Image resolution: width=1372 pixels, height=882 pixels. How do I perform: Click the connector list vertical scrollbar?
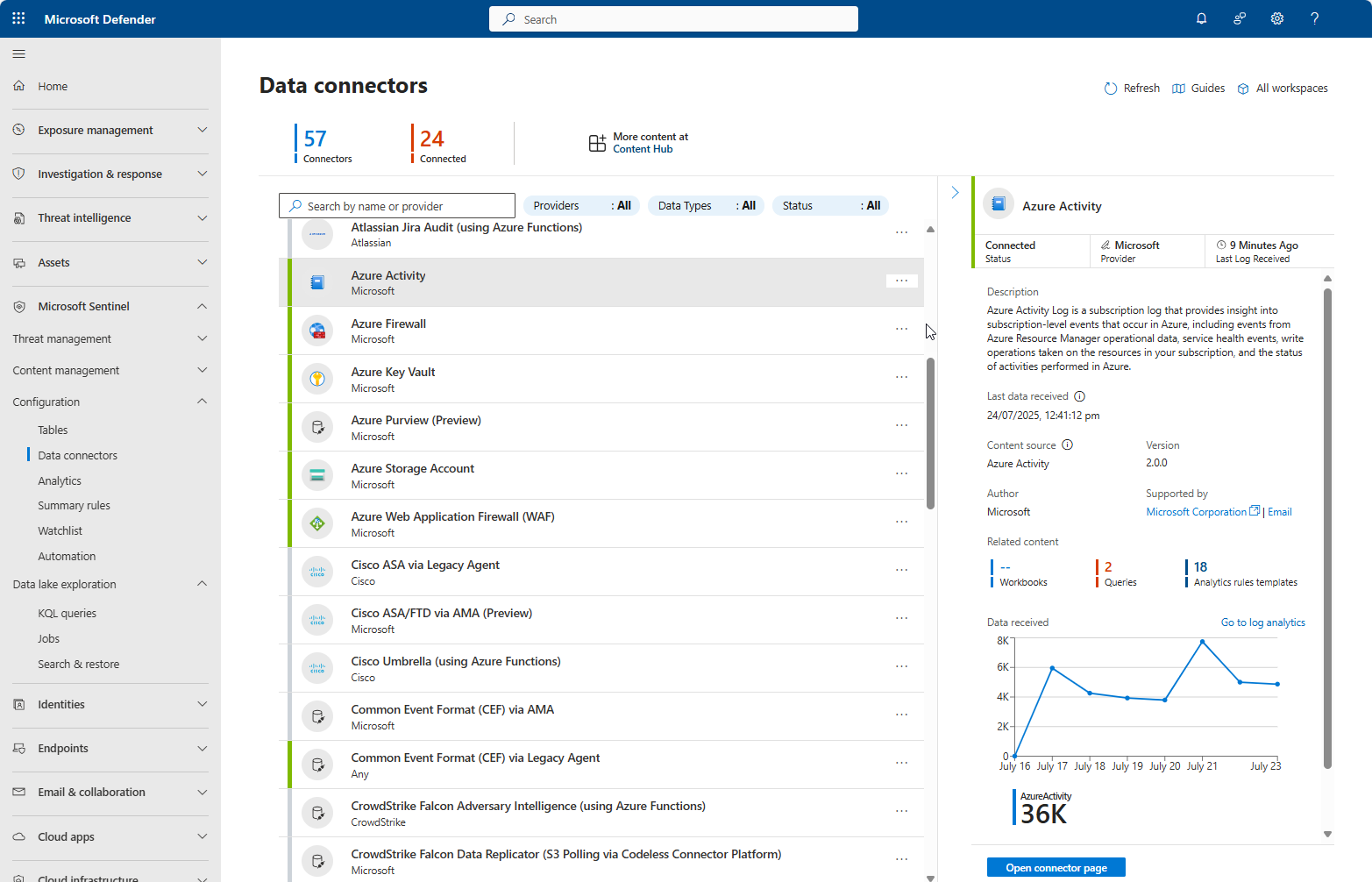(930, 433)
